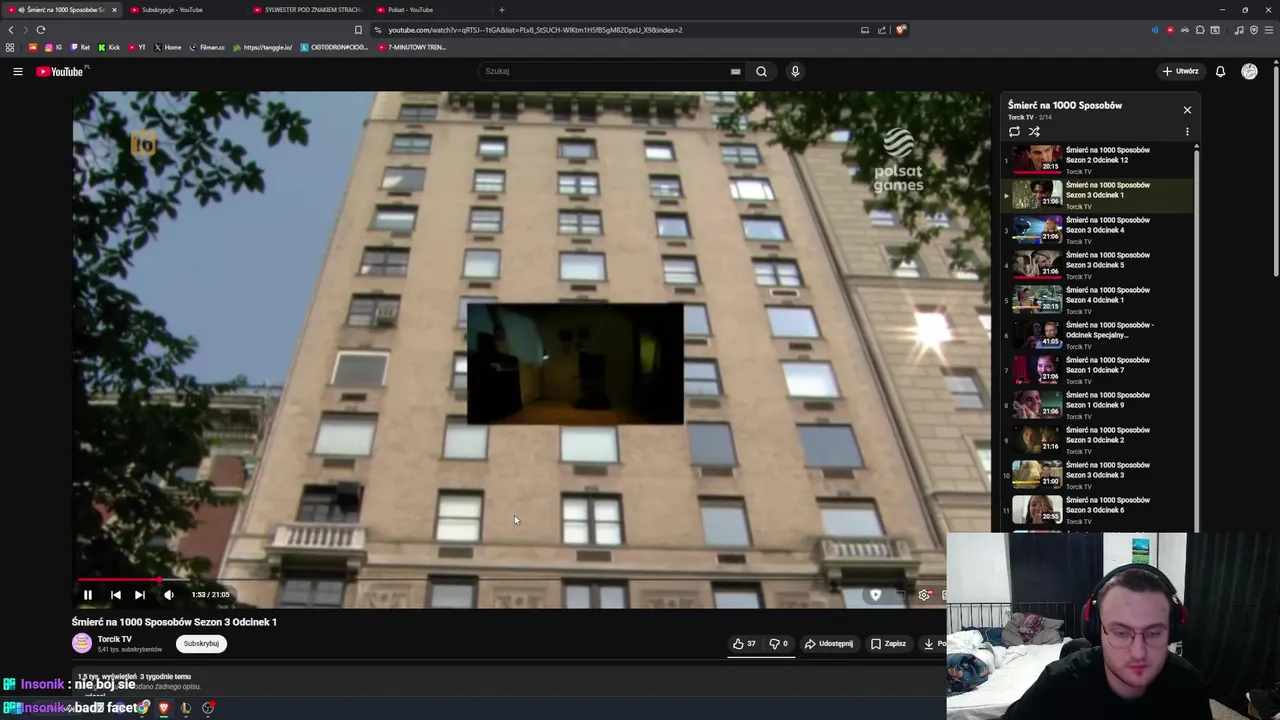Click the Udostępnij share button
1280x720 pixels.
pos(829,644)
